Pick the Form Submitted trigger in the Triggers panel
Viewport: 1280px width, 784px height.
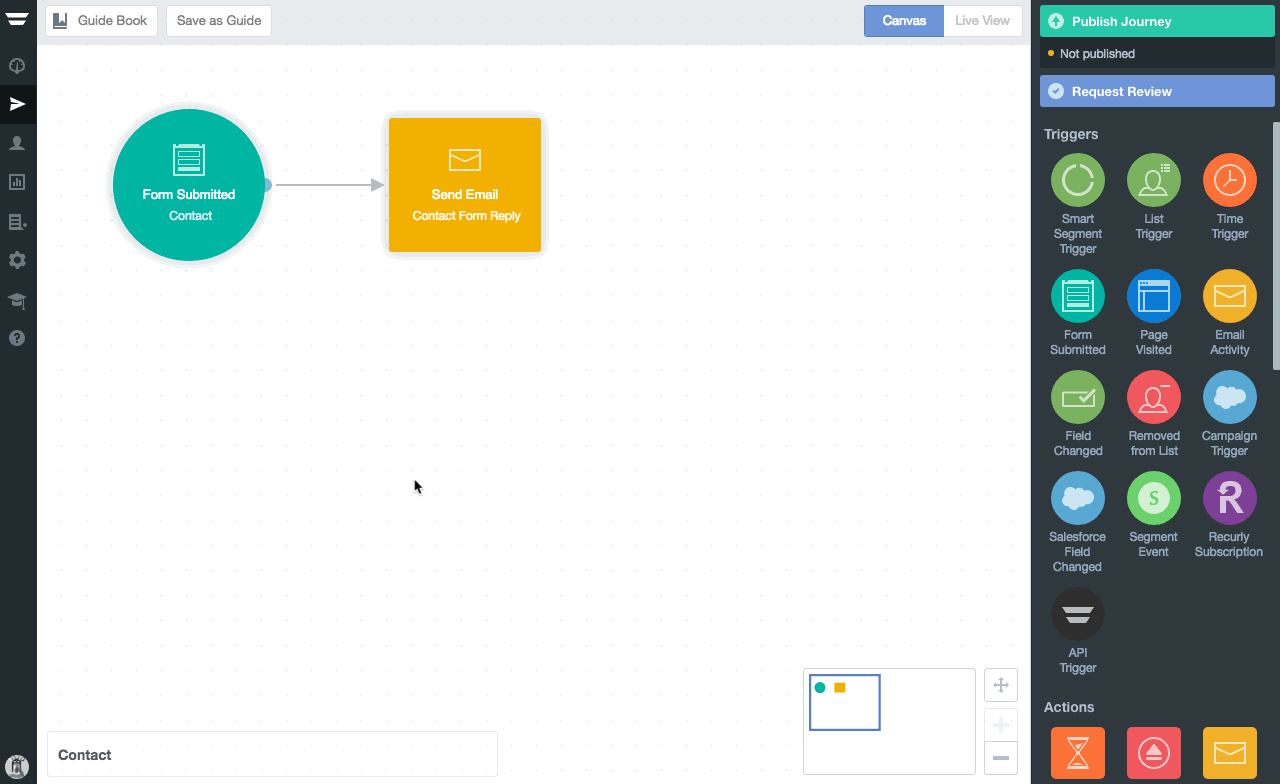pos(1077,296)
